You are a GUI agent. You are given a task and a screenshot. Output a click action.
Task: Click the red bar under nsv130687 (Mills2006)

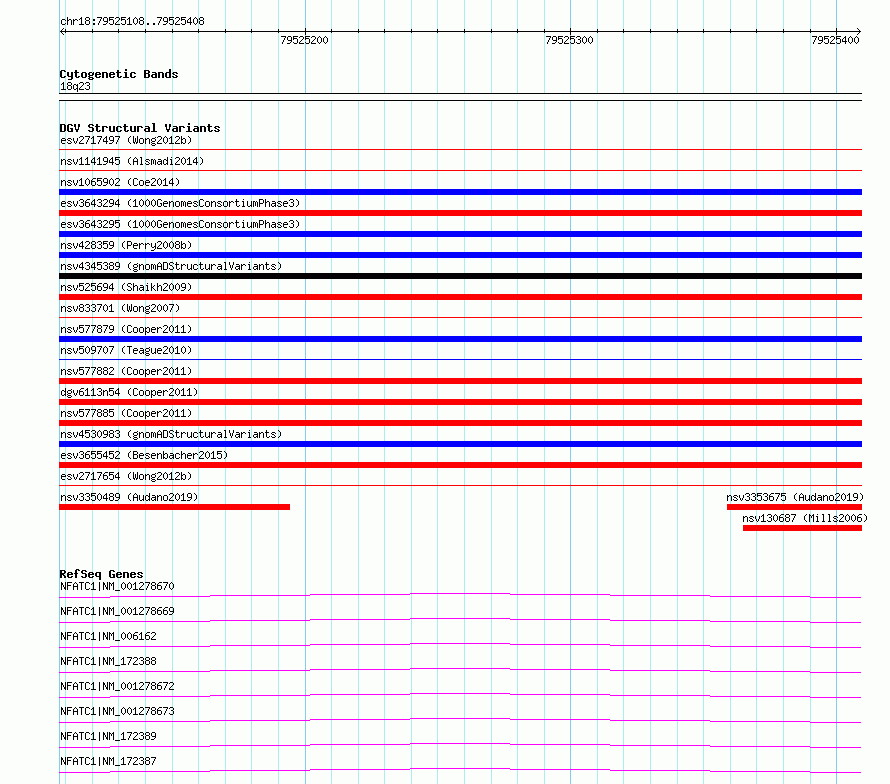click(802, 528)
